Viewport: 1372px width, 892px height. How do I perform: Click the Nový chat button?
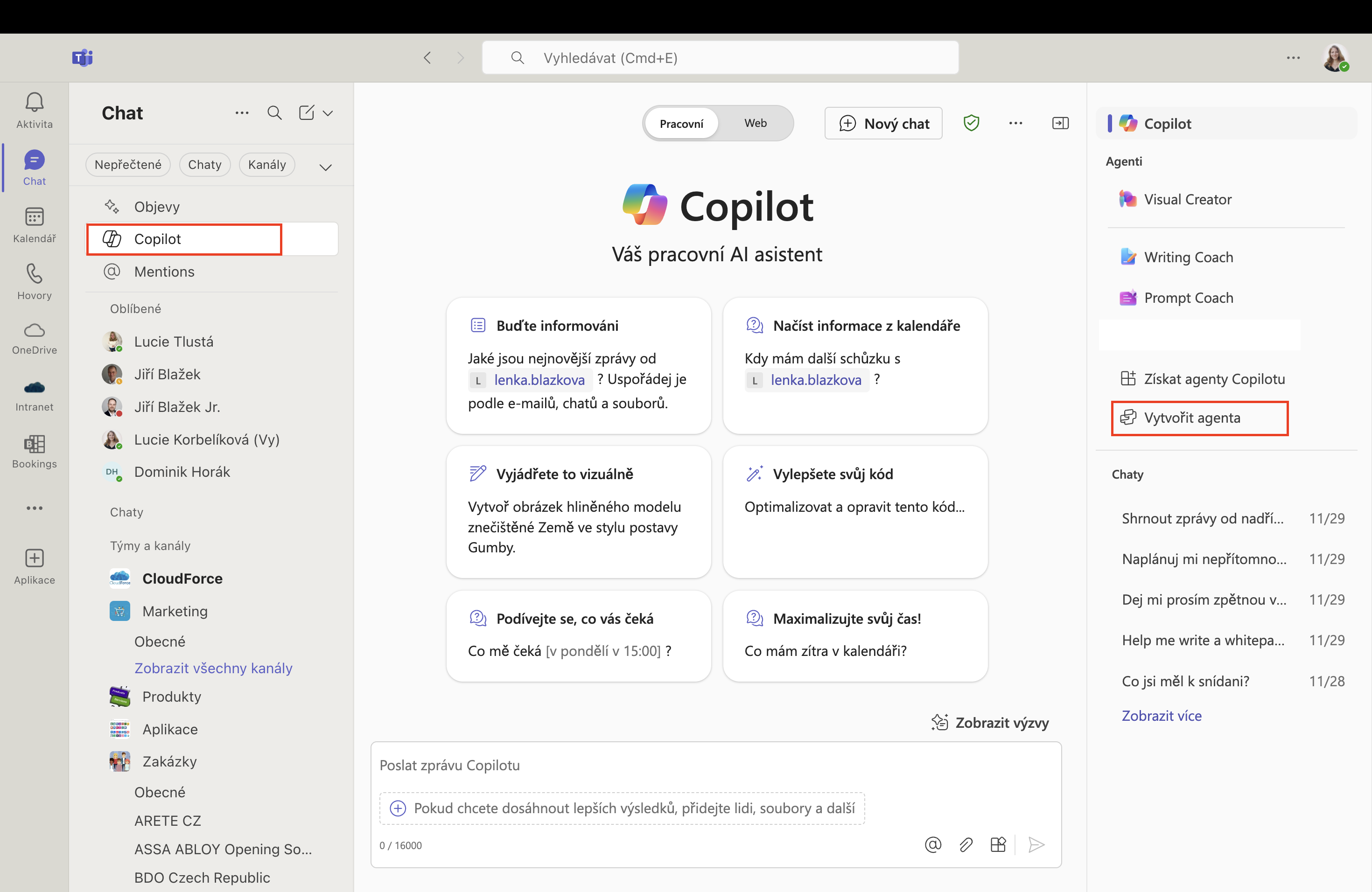[883, 123]
